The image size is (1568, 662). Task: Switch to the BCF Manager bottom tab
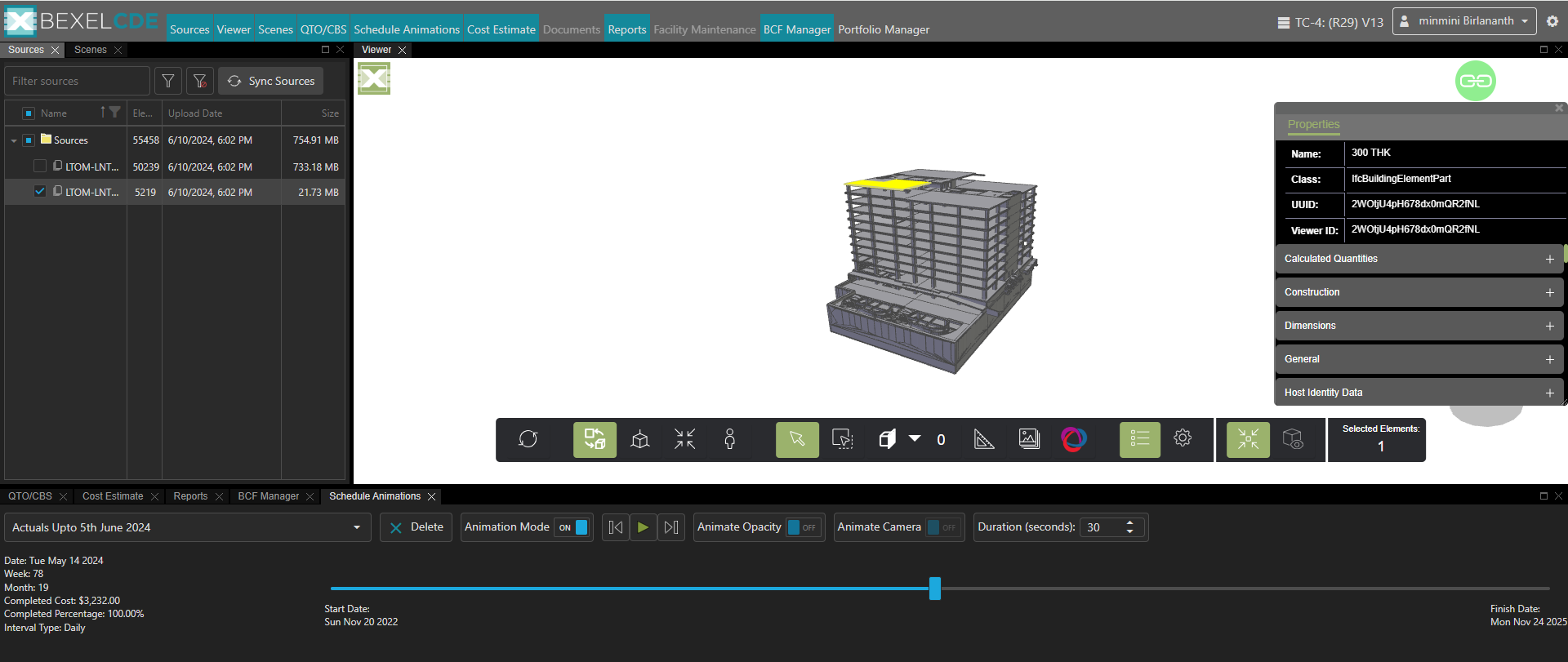click(x=268, y=496)
